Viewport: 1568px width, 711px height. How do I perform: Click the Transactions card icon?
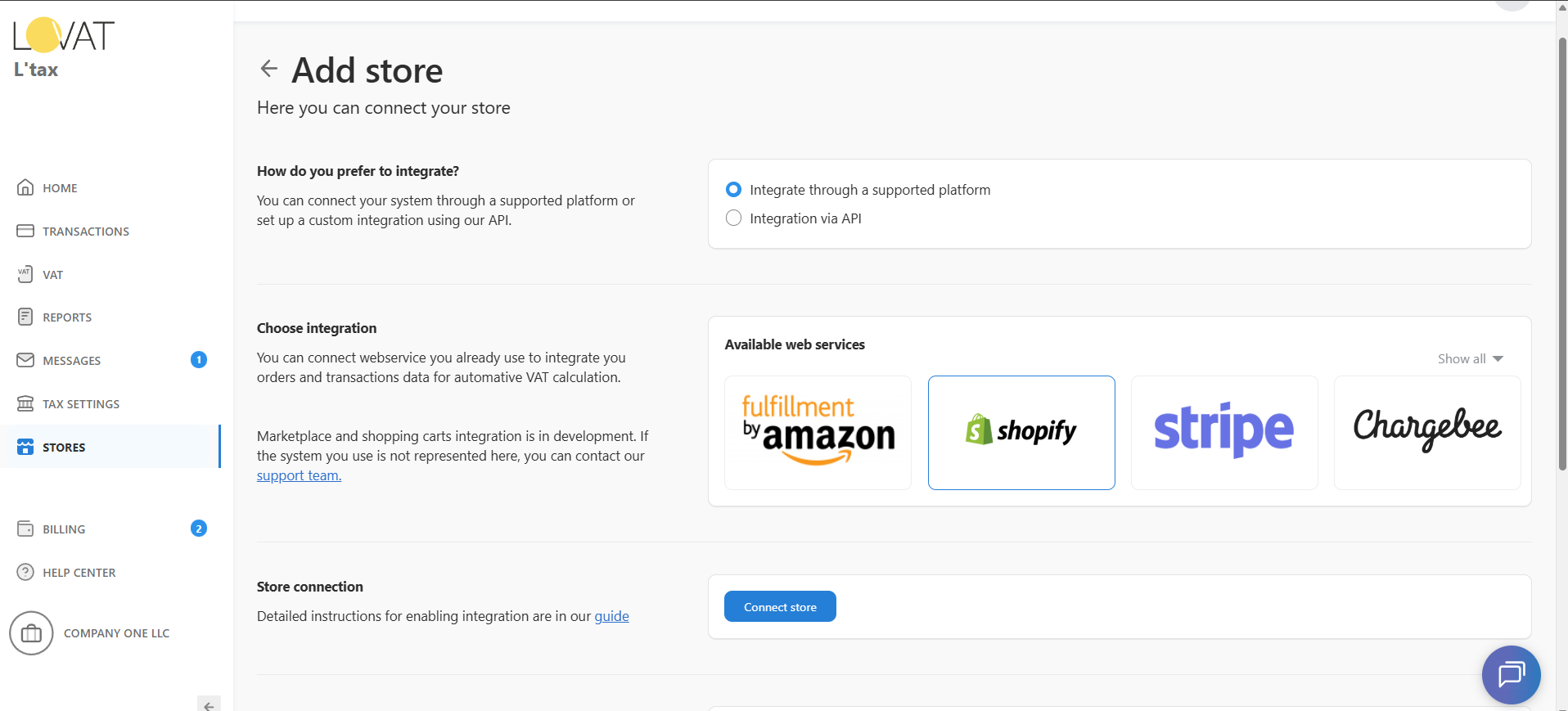tap(25, 231)
